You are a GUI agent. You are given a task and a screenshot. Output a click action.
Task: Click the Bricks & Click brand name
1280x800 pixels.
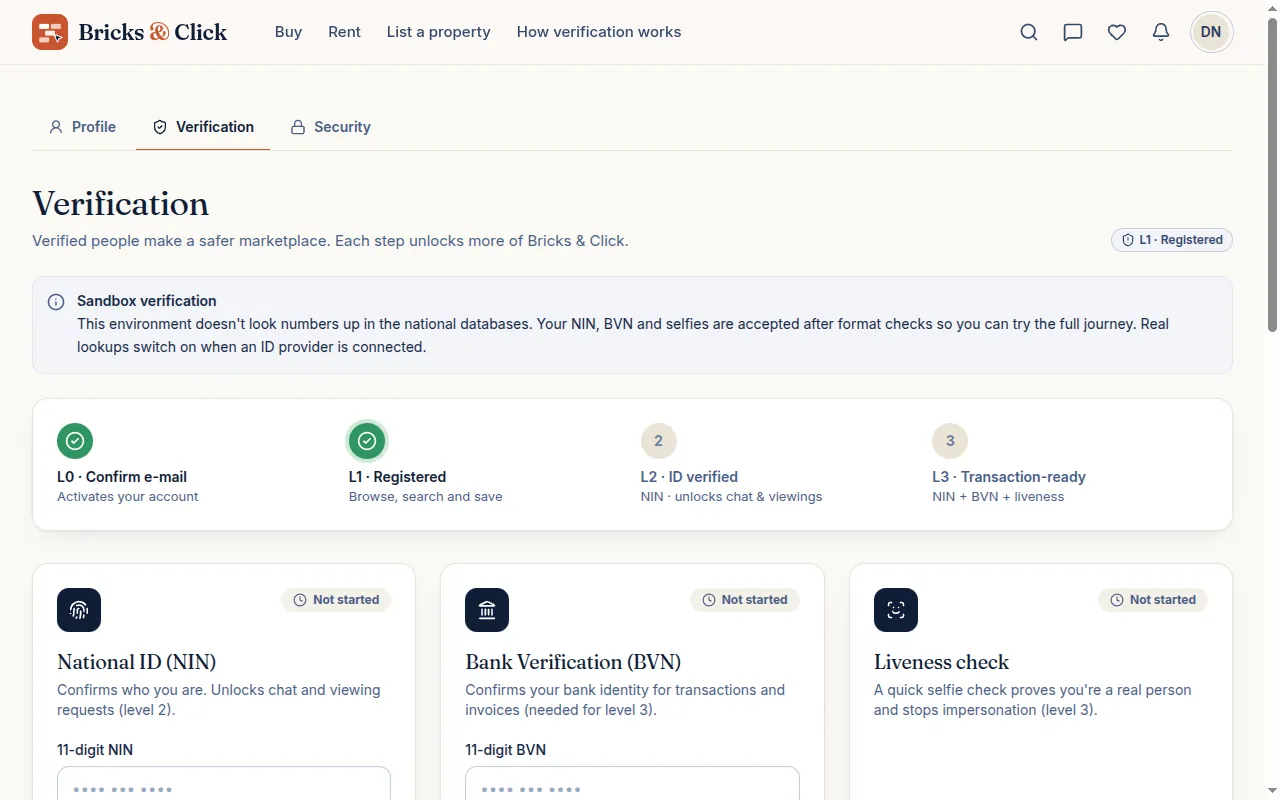click(153, 32)
